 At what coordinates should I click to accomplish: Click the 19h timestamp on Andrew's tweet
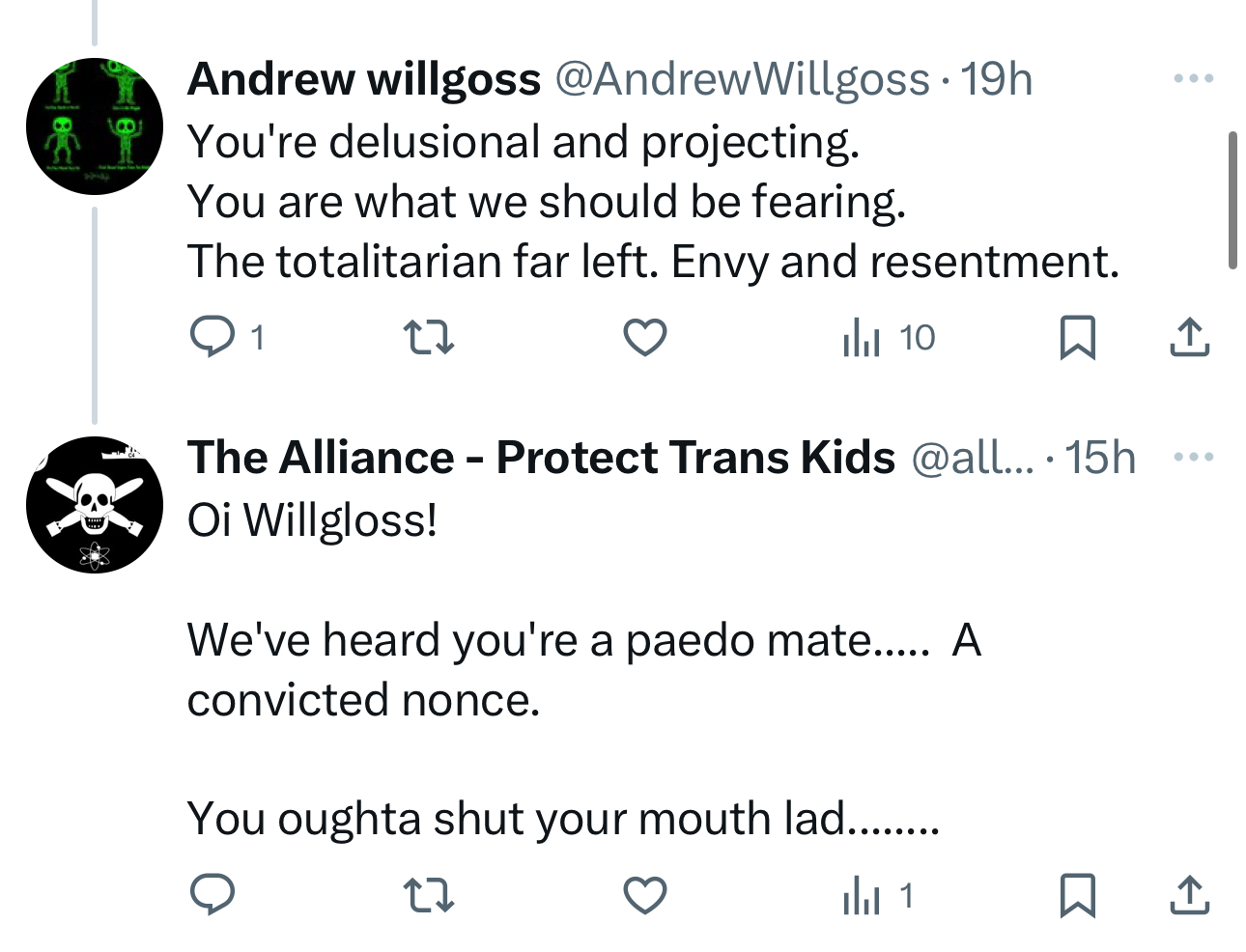[x=997, y=78]
